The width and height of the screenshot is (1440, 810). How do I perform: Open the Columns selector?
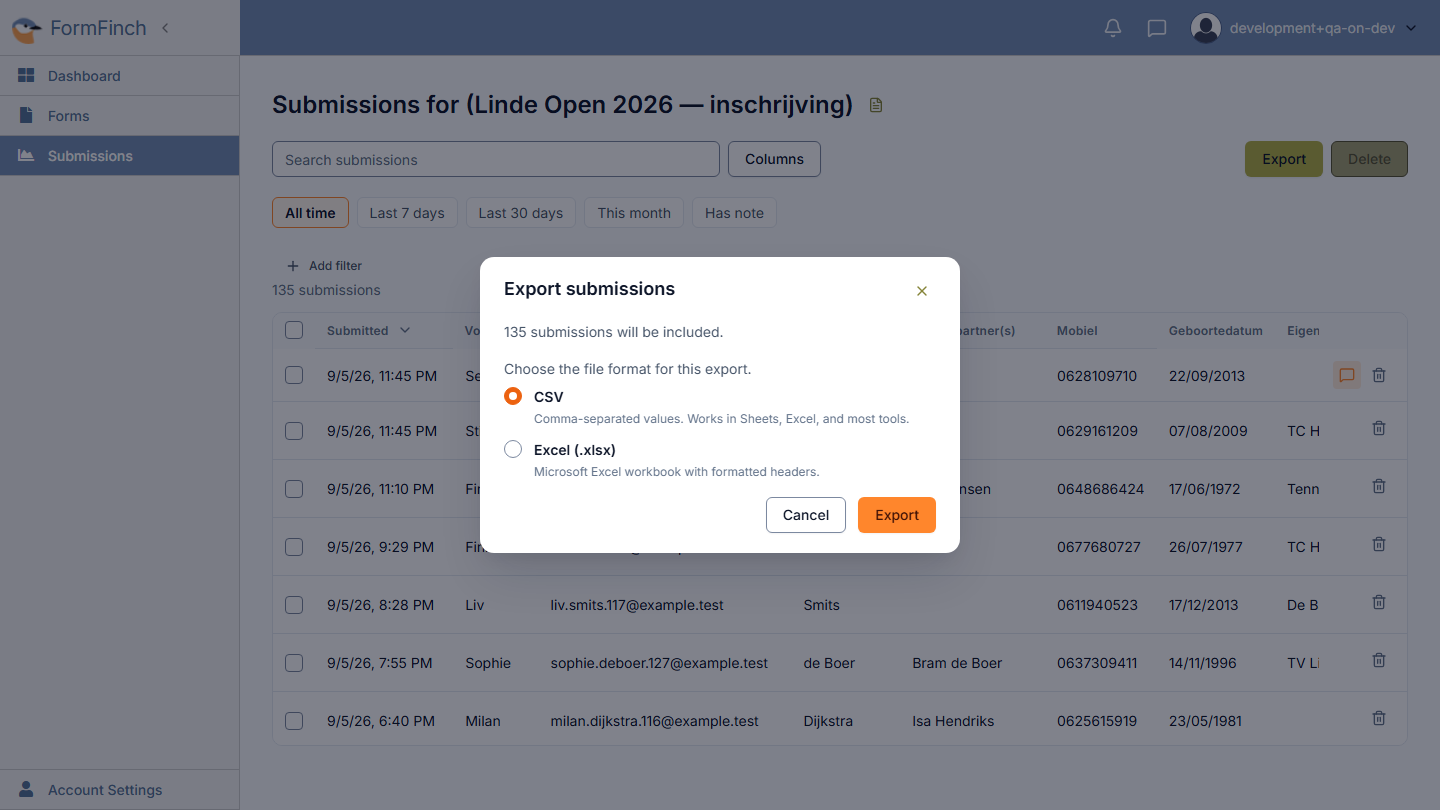774,159
